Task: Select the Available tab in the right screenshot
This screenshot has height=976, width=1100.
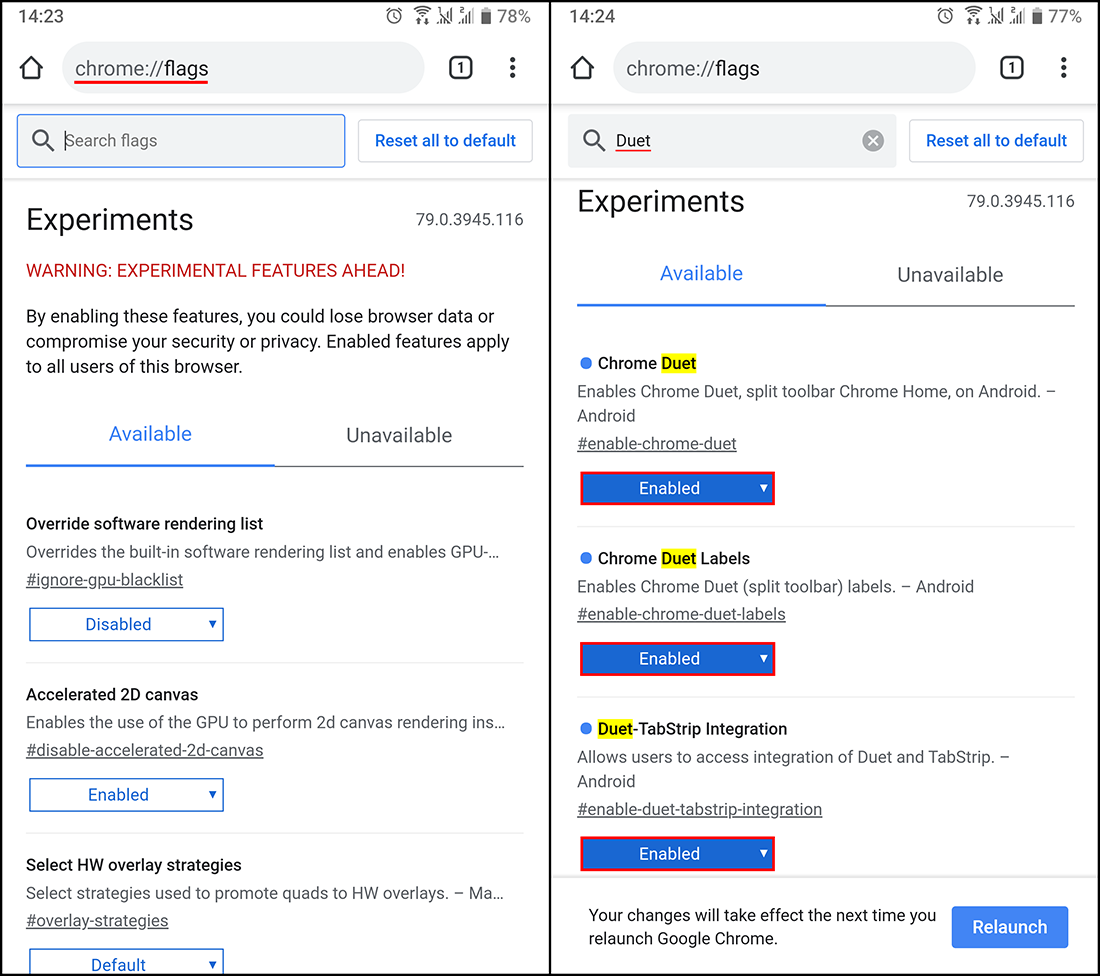Action: click(702, 274)
